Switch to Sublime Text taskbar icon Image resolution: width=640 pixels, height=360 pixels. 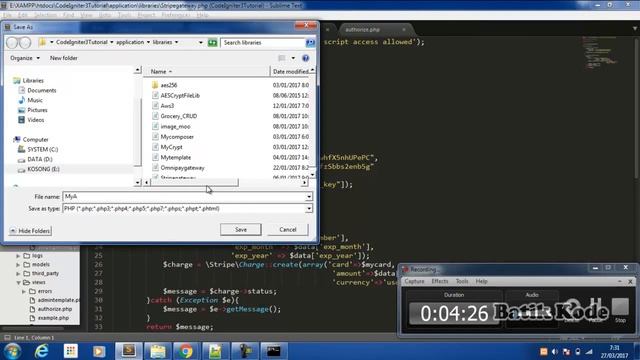tap(129, 351)
